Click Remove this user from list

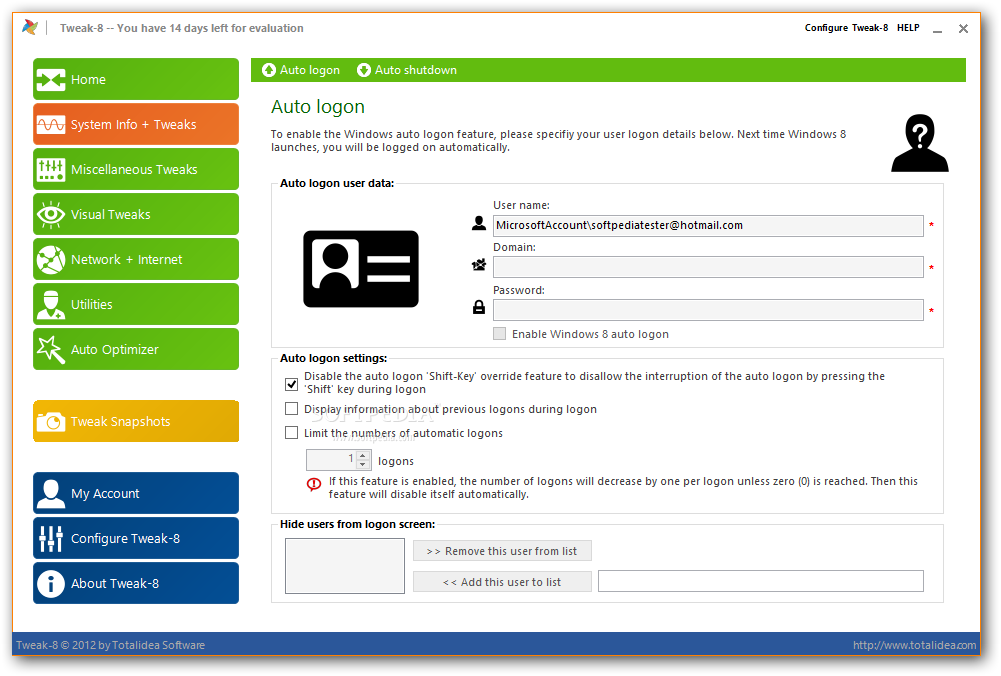tap(502, 551)
